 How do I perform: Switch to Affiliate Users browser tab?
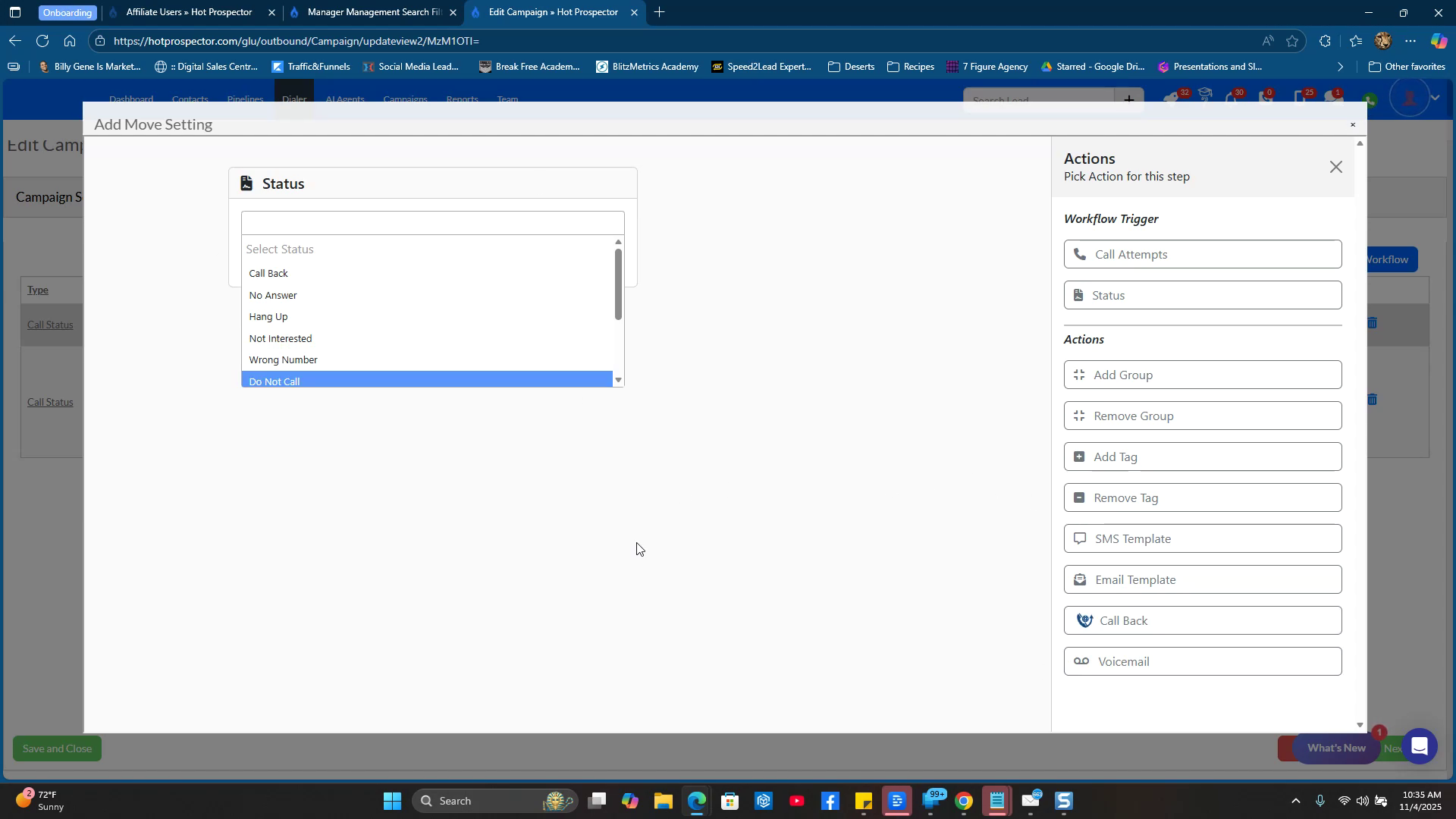coord(189,12)
